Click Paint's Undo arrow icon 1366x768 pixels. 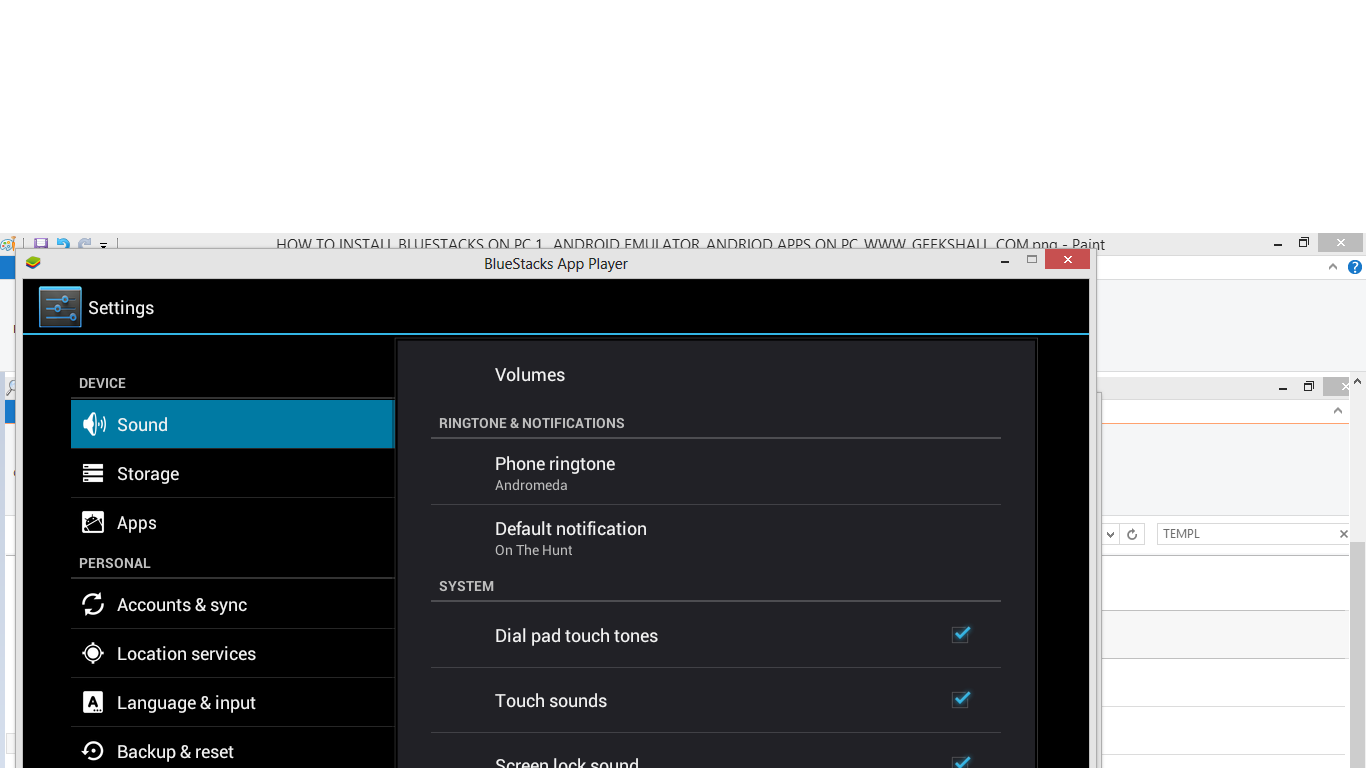[61, 243]
